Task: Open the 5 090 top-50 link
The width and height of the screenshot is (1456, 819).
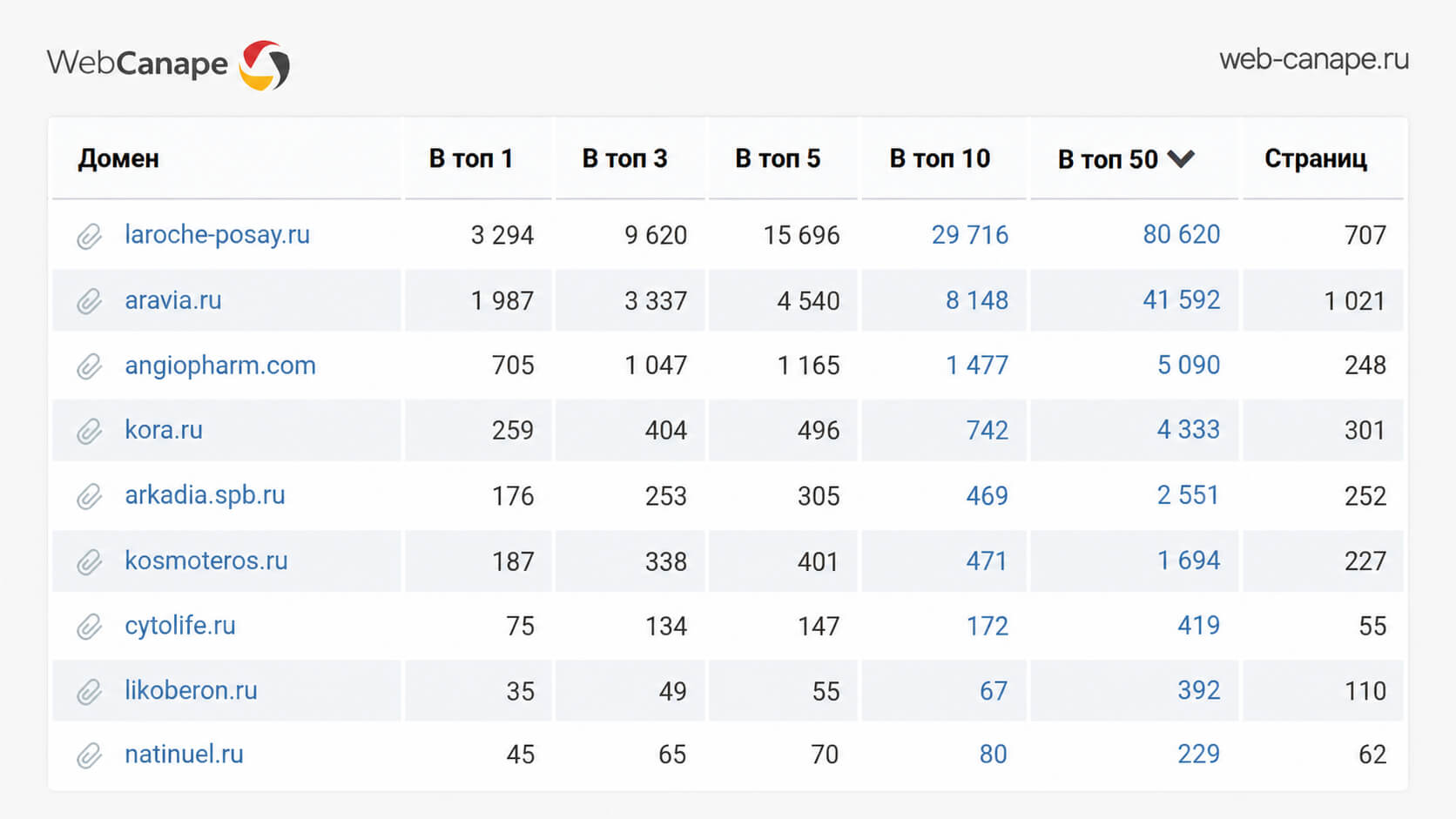Action: click(1189, 366)
